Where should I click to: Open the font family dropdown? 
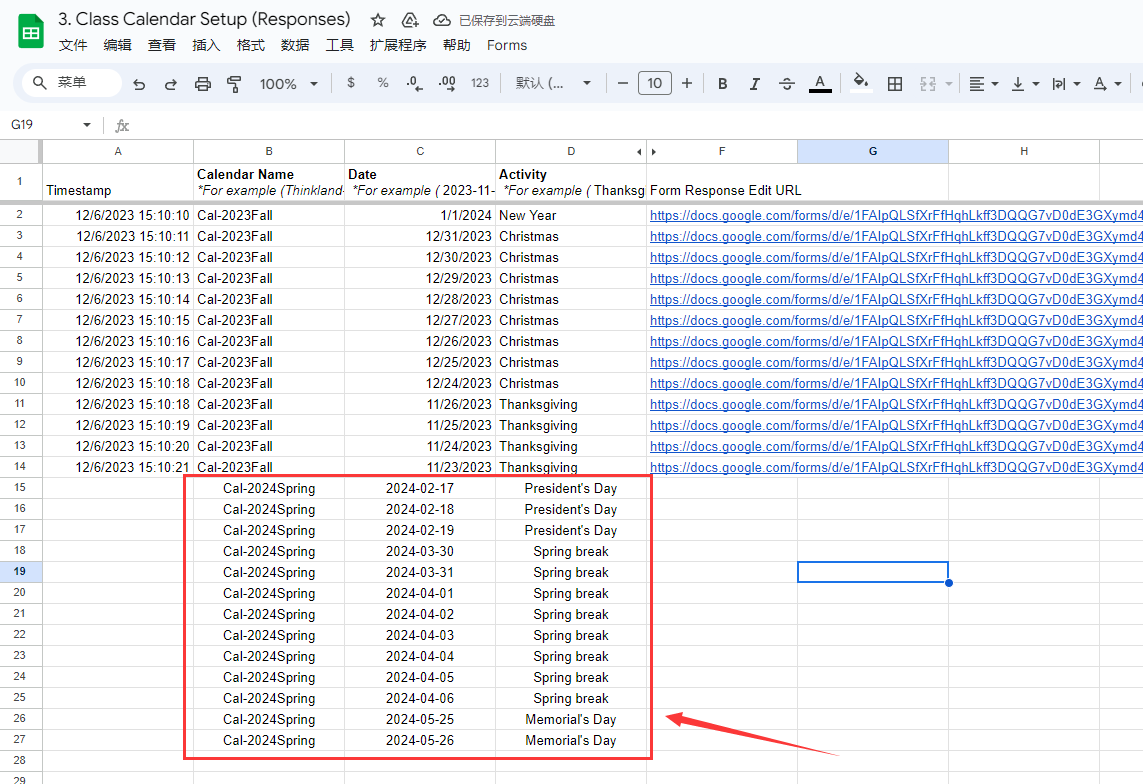point(553,84)
